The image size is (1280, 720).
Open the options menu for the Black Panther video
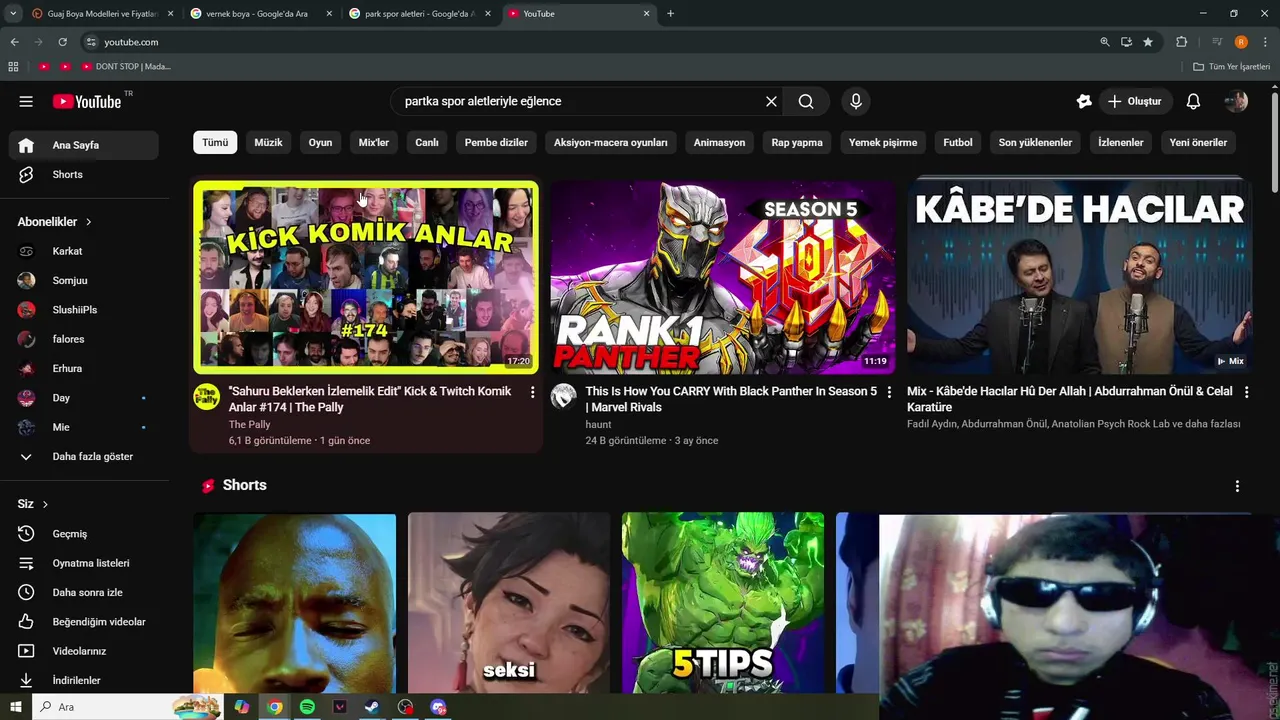click(889, 392)
